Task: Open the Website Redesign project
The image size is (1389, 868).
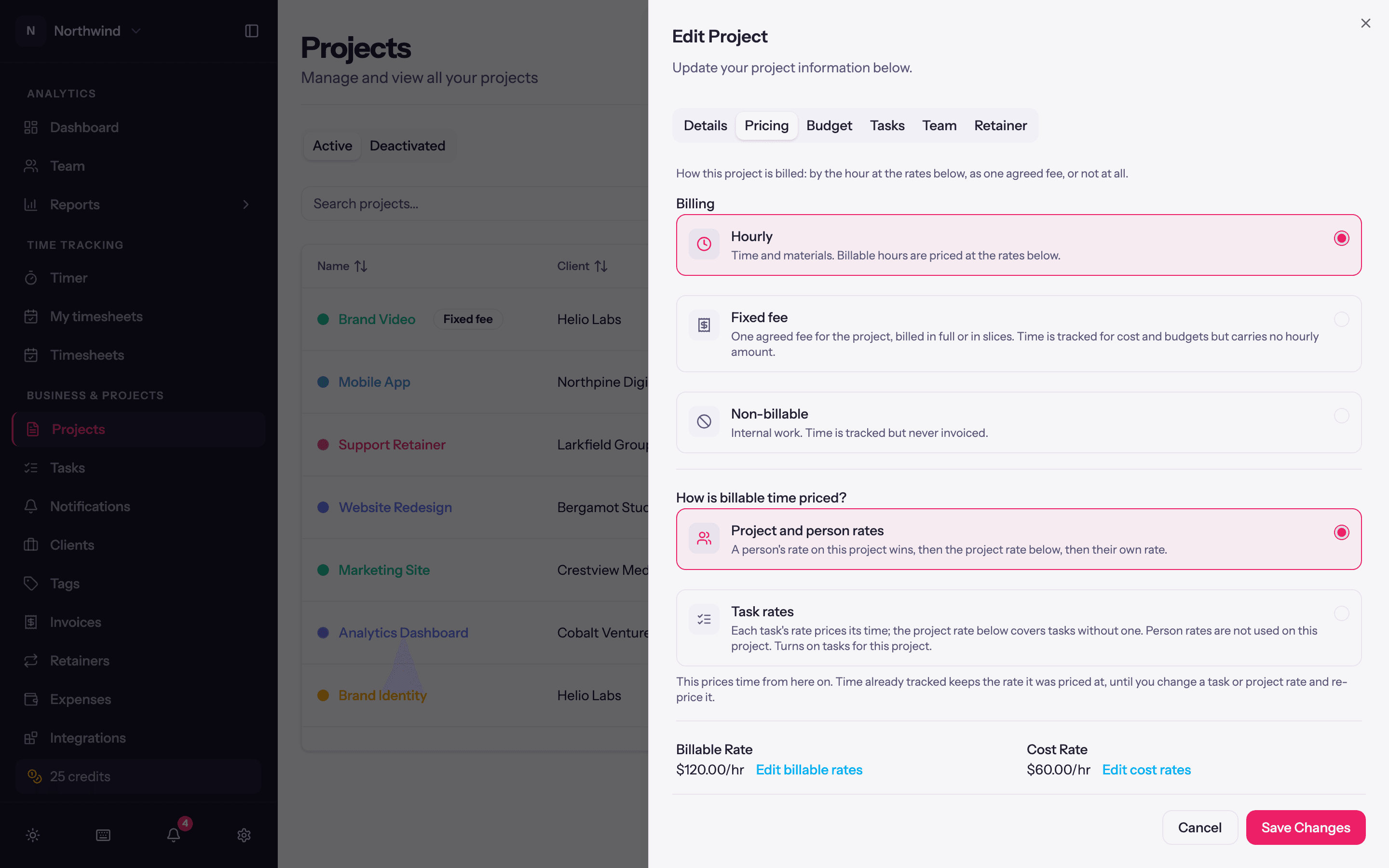Action: (395, 507)
